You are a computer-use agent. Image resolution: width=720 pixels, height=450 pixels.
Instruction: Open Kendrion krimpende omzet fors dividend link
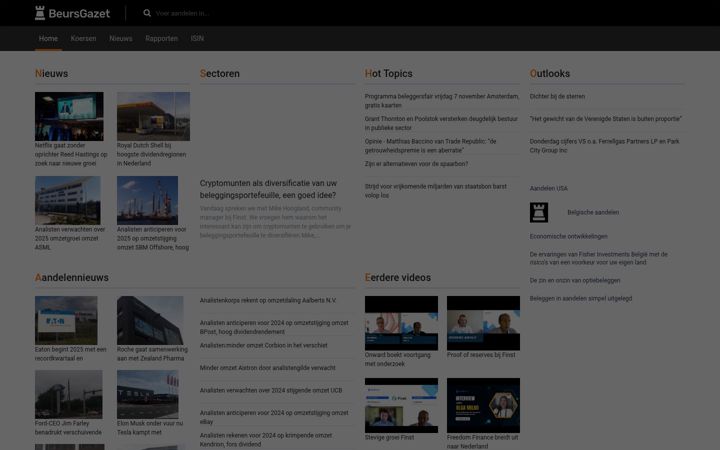point(266,439)
